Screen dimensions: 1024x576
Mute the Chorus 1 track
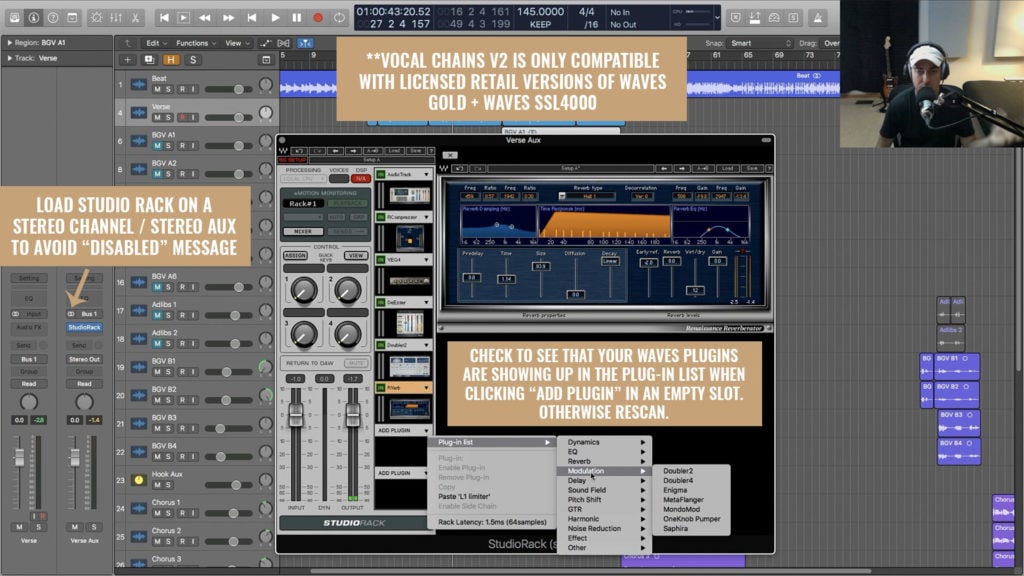[157, 513]
